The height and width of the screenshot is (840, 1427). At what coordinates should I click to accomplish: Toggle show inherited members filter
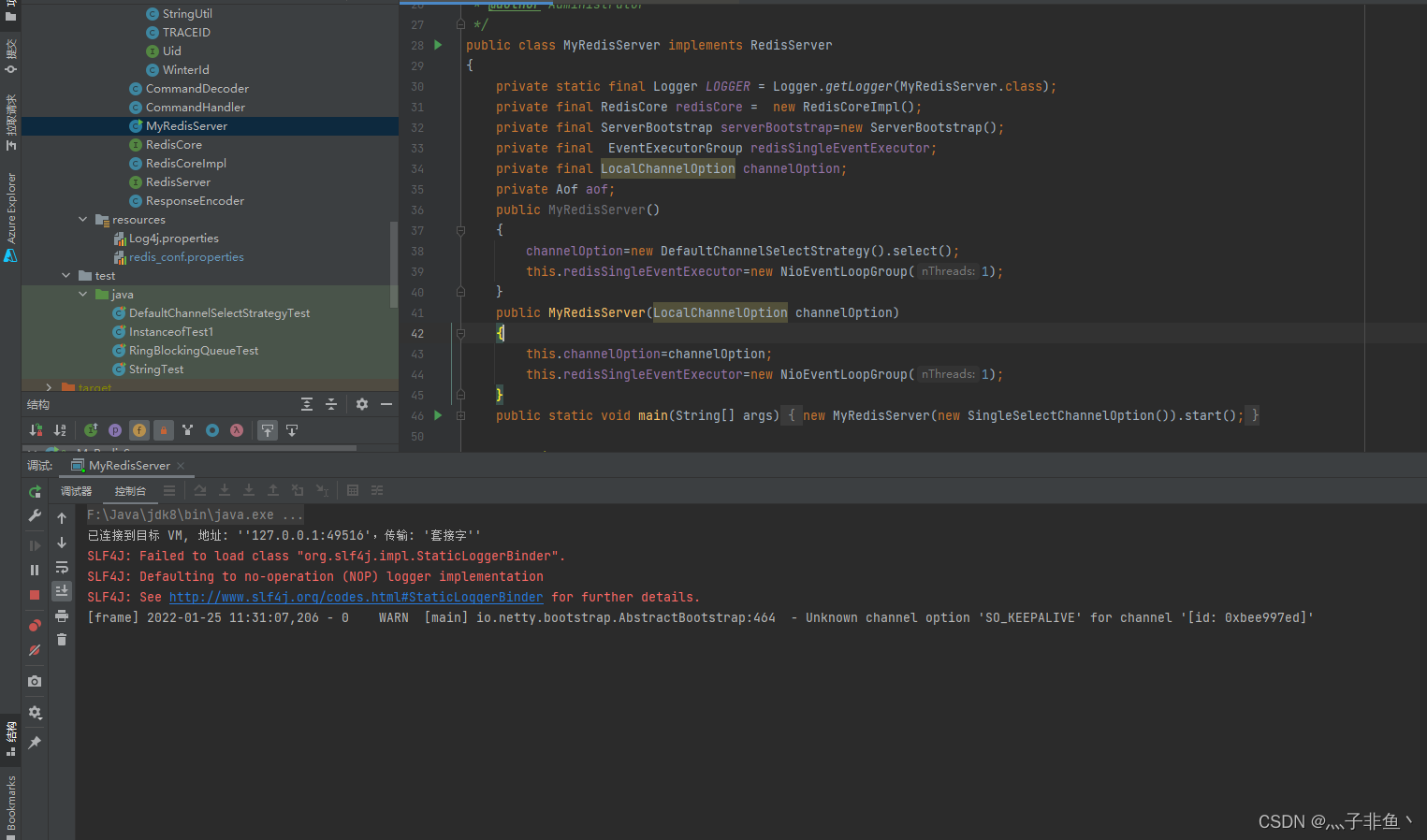pos(91,430)
